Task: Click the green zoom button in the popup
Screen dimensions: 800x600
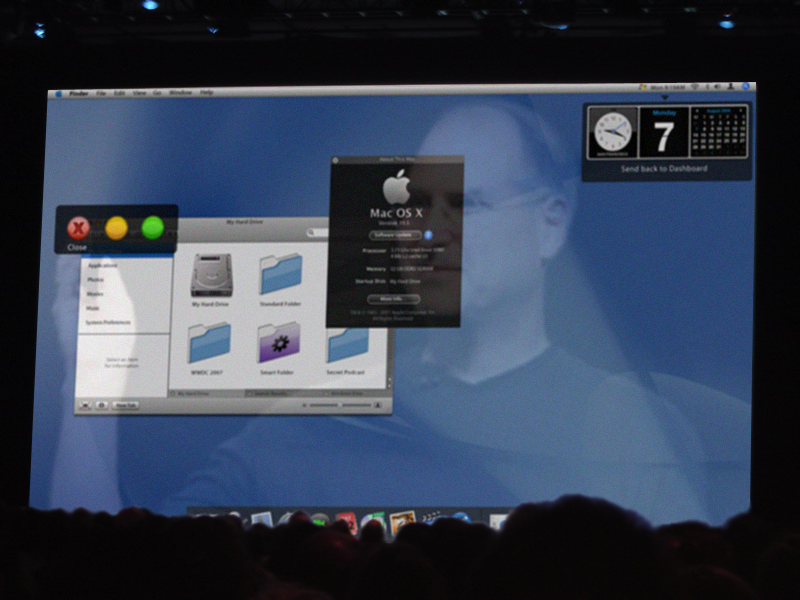Action: pyautogui.click(x=153, y=228)
